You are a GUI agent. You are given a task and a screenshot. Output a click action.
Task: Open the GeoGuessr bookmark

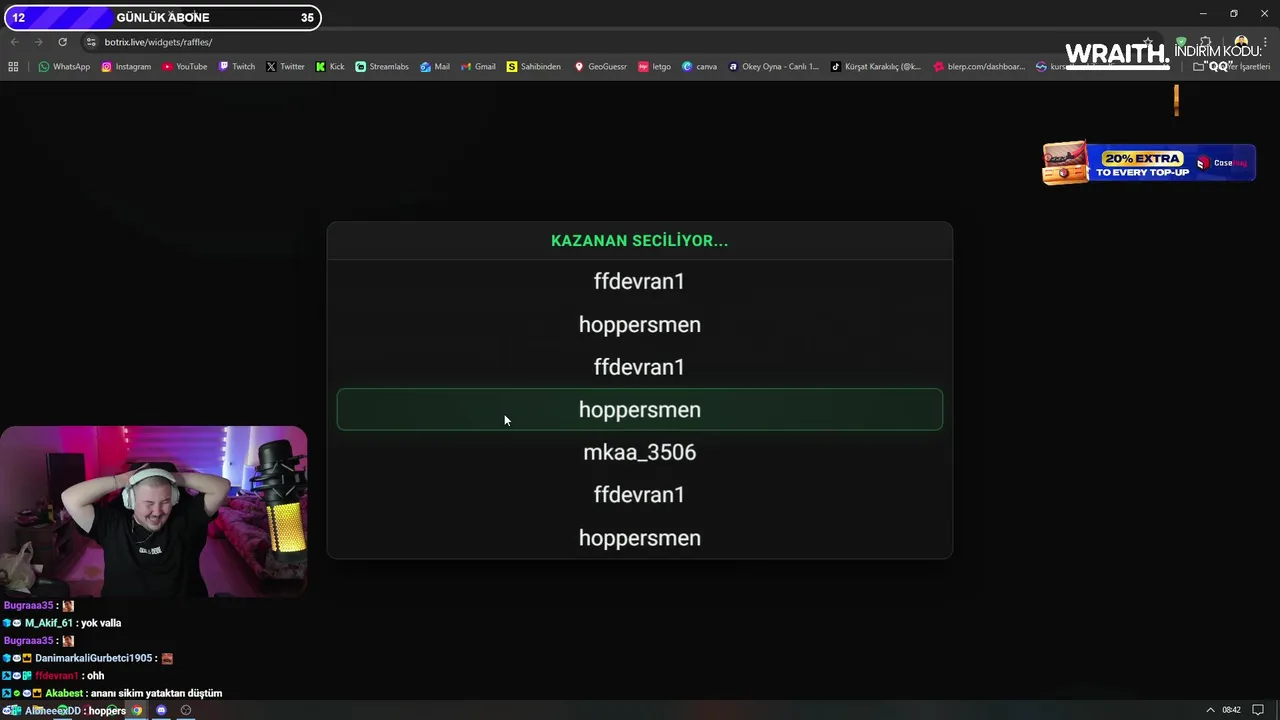[x=600, y=67]
